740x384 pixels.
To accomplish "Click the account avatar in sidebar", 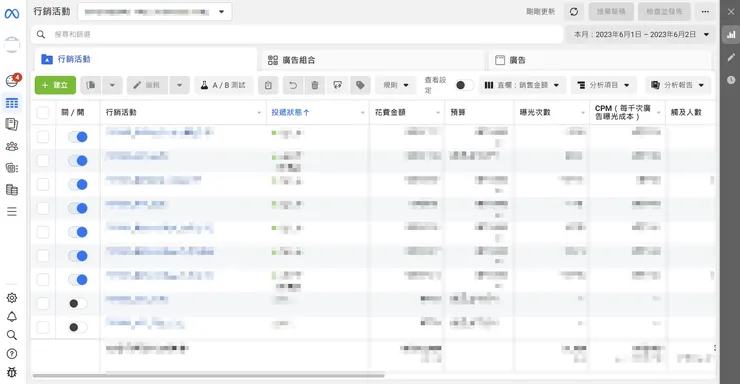I will pos(12,45).
